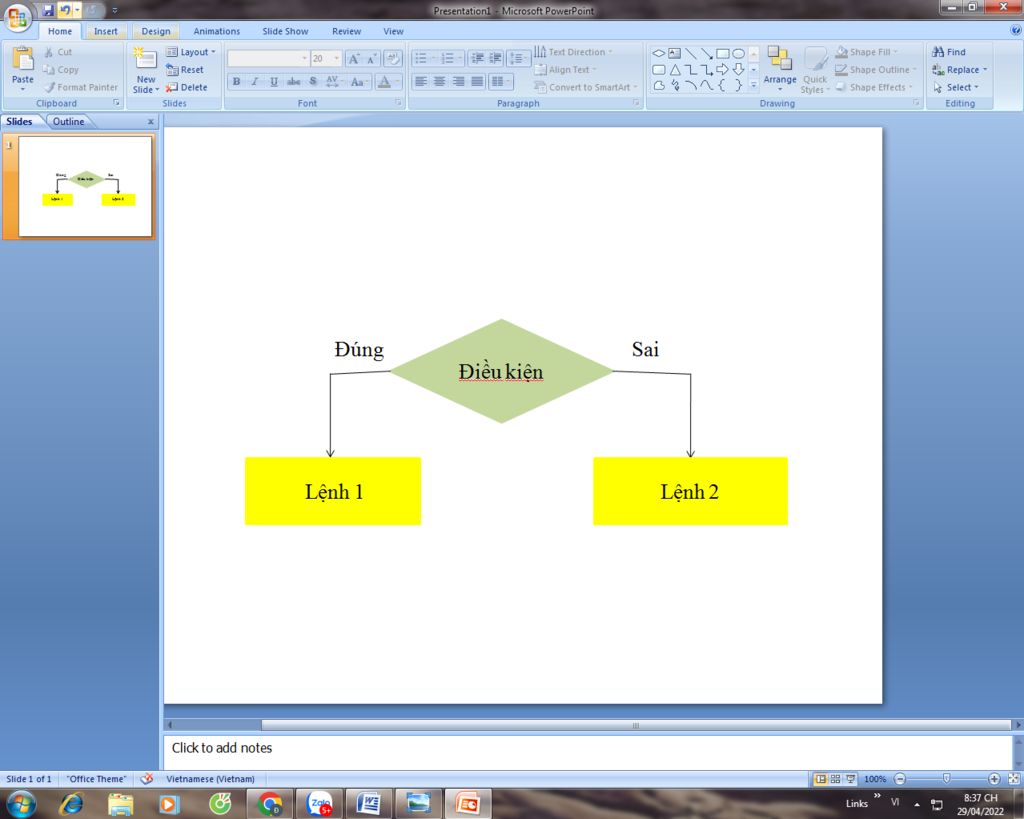Click the diamond shape in Shapes gallery
Image resolution: width=1024 pixels, height=819 pixels.
(x=658, y=54)
